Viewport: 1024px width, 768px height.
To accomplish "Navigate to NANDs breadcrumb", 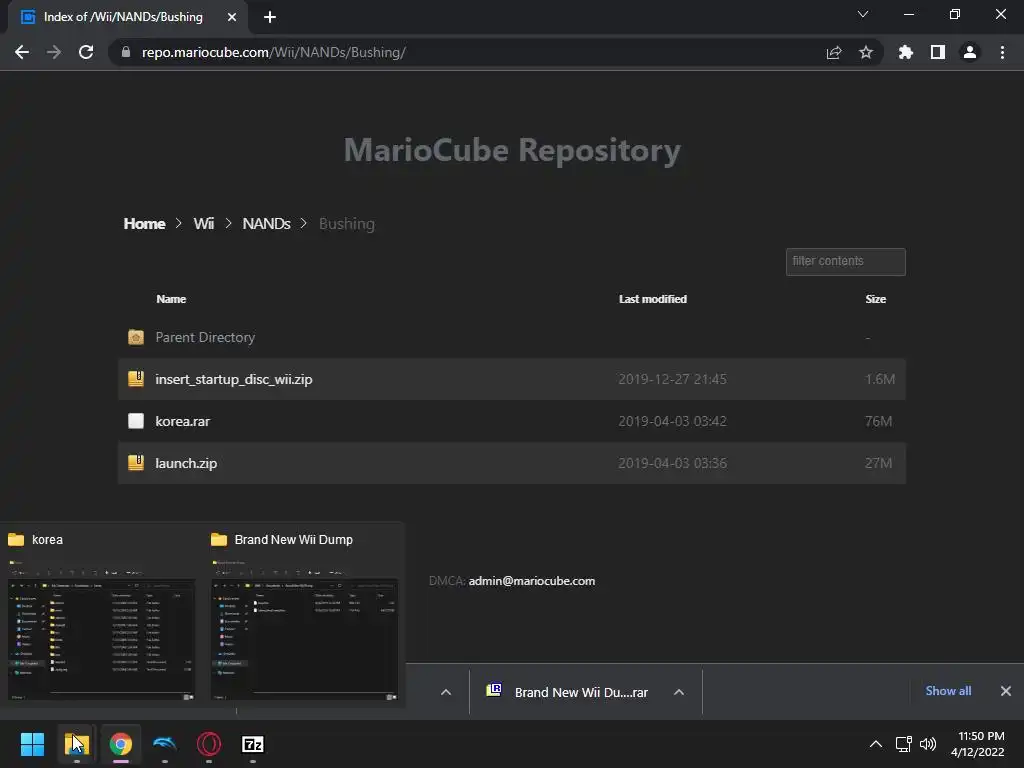I will (x=266, y=224).
